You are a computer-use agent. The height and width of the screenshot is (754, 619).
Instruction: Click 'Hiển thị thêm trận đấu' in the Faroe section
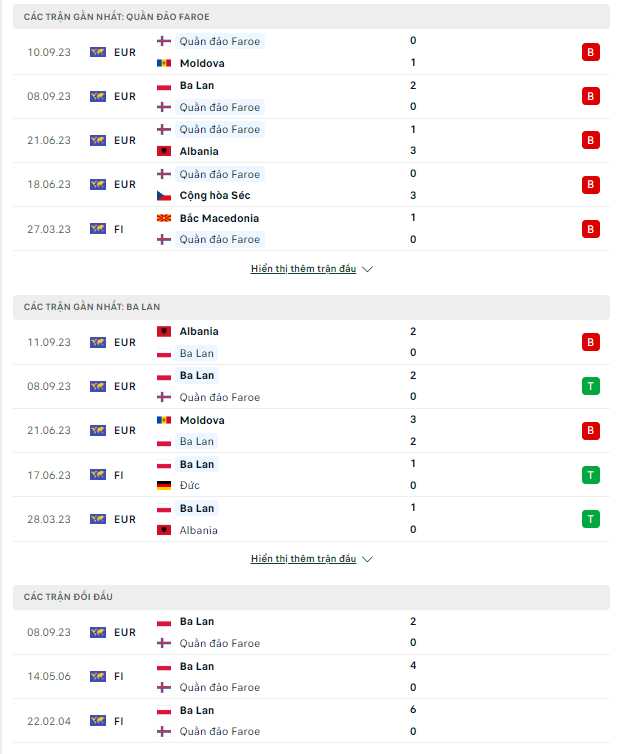tap(303, 269)
